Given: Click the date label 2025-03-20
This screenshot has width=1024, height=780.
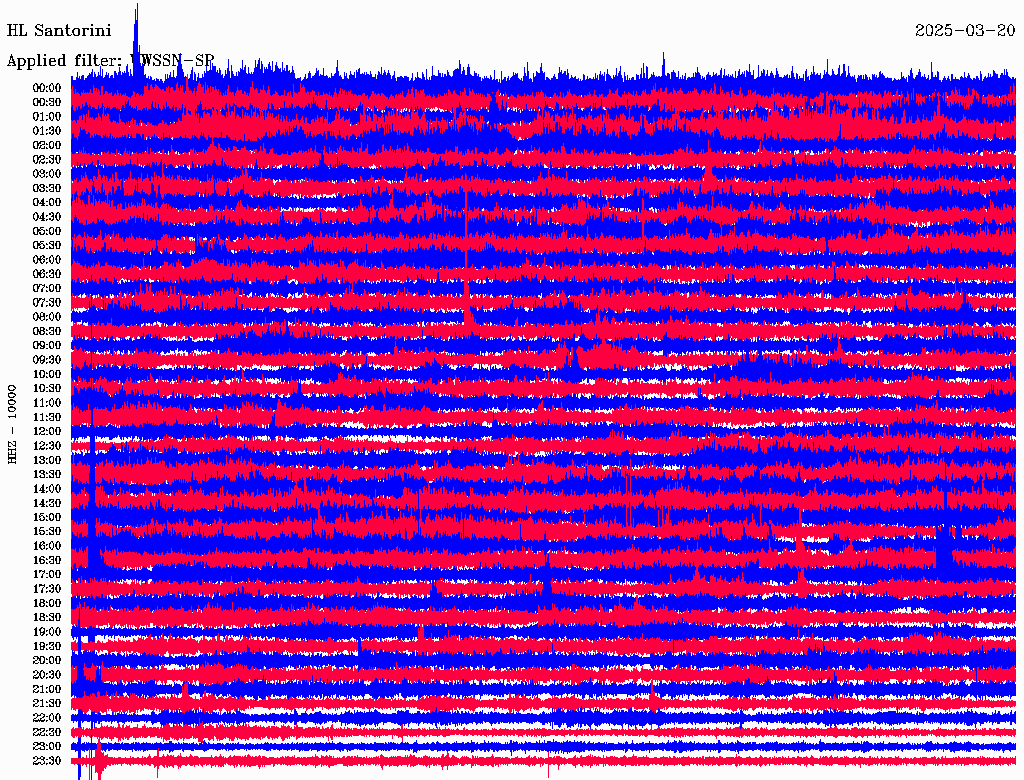Looking at the screenshot, I should [965, 31].
